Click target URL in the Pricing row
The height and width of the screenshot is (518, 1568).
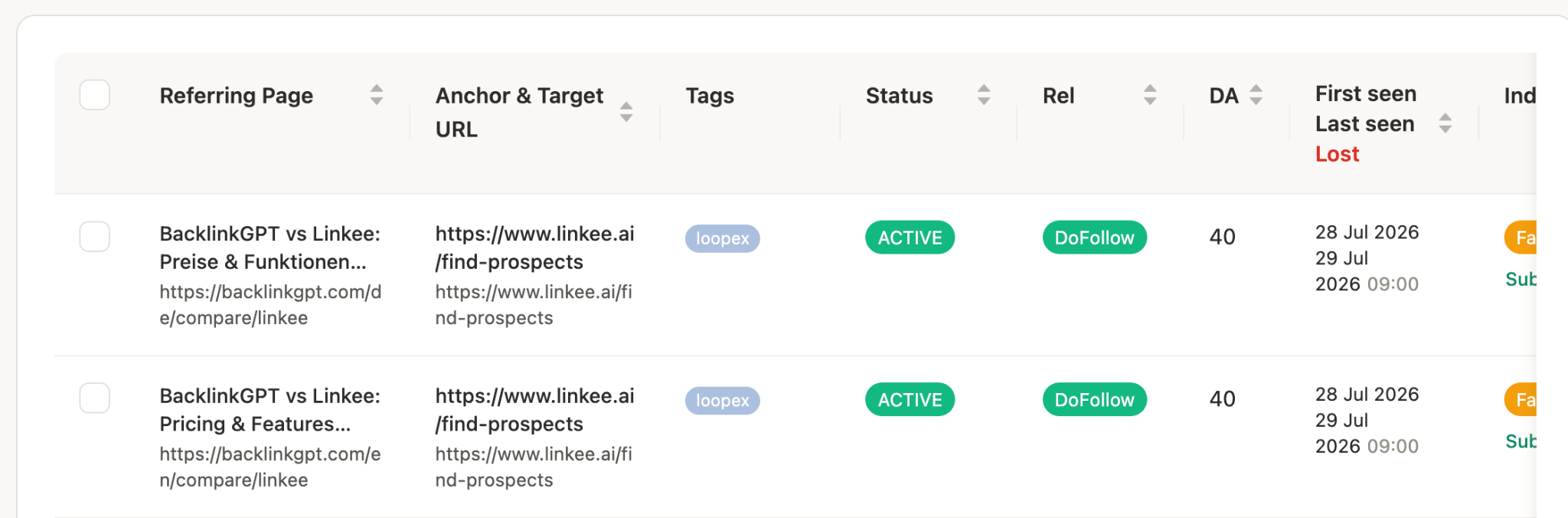tap(534, 467)
